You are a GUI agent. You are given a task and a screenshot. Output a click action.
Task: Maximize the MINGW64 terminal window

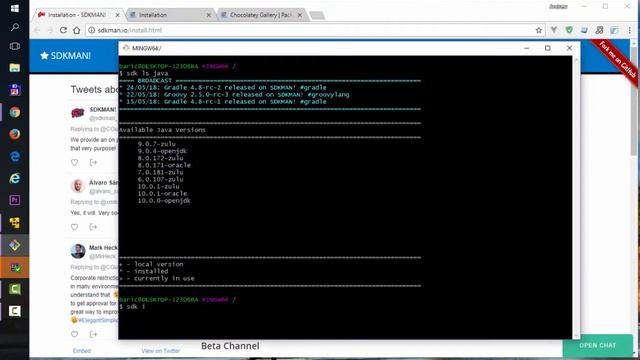548,48
